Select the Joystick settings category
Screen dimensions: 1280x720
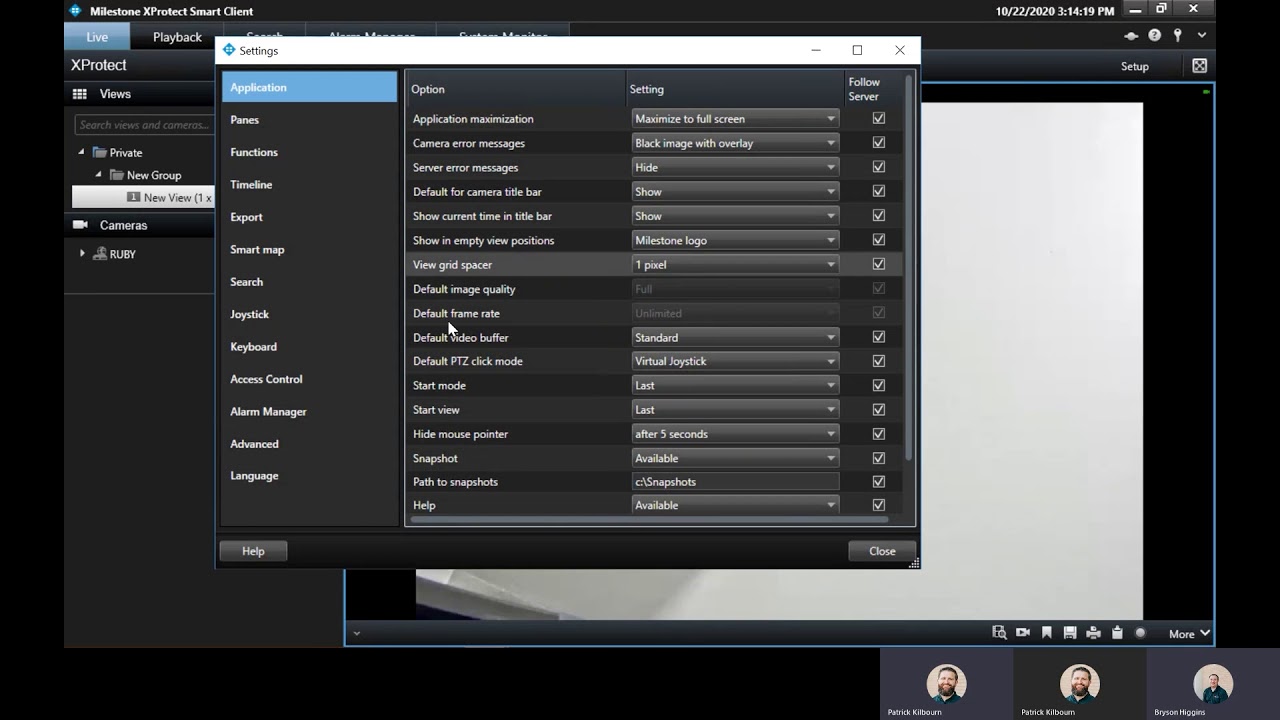pos(309,314)
